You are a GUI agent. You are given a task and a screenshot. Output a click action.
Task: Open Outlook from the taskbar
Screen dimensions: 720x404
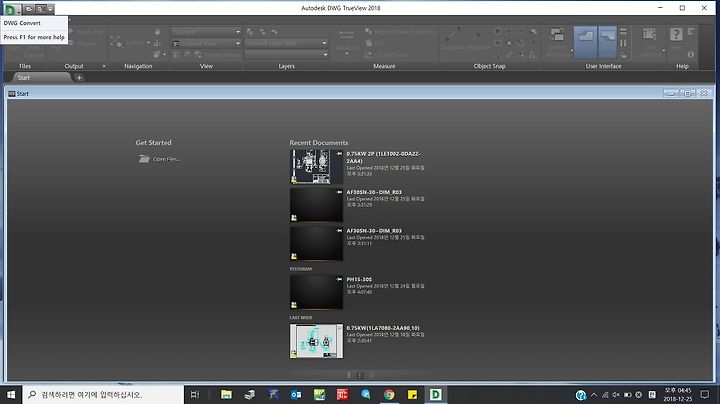(296, 394)
